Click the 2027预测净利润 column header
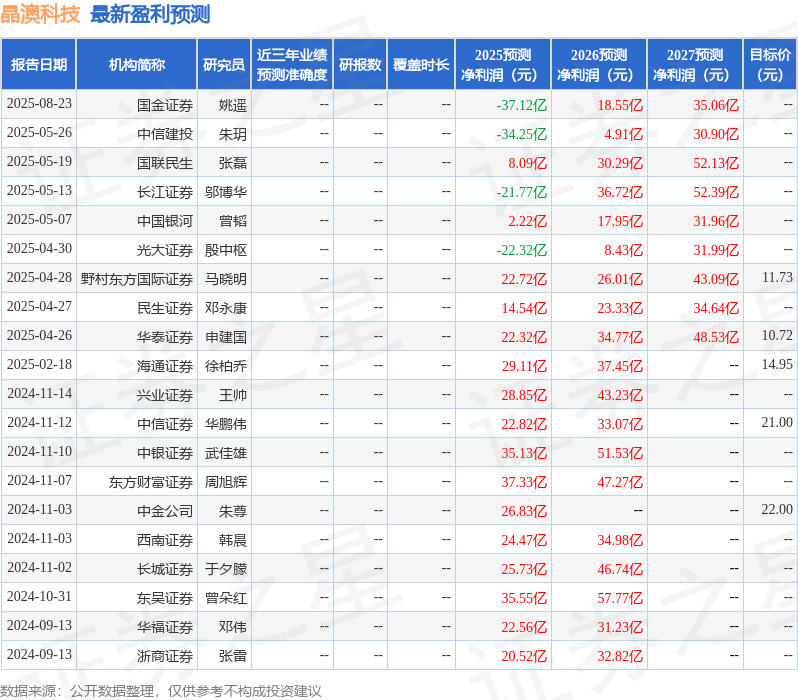798x700 pixels. tap(695, 65)
